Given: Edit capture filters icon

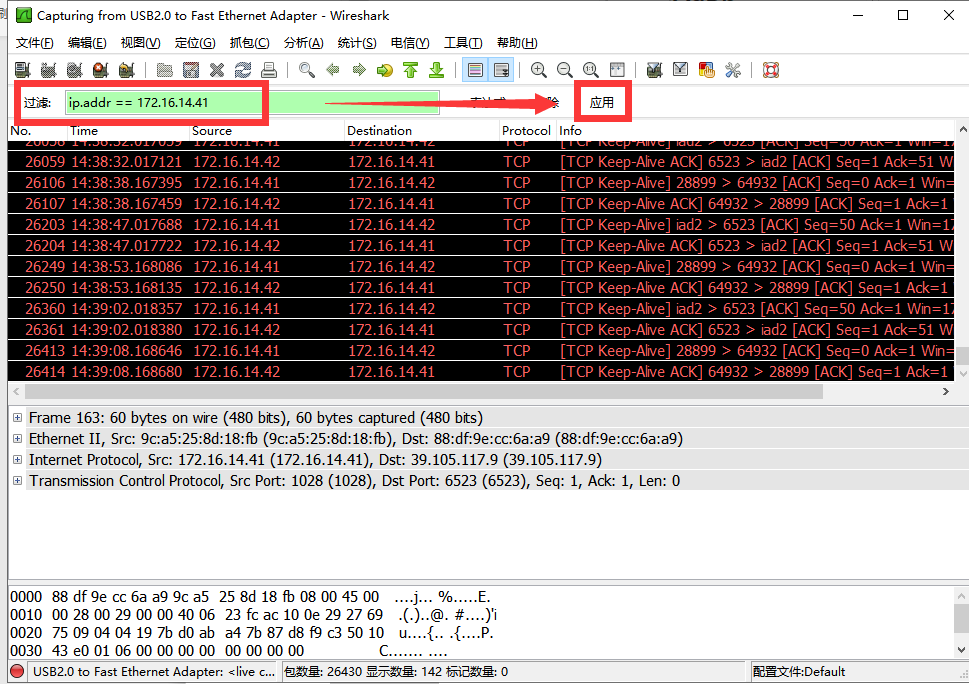Looking at the screenshot, I should [x=654, y=70].
